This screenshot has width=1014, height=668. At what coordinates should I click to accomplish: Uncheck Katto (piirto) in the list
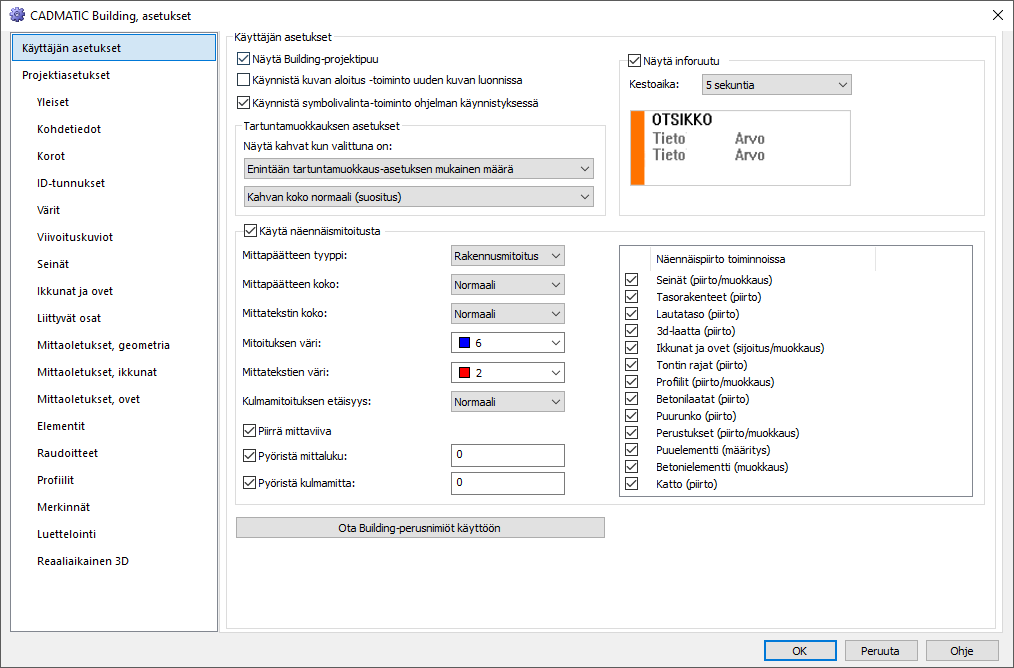click(x=631, y=484)
